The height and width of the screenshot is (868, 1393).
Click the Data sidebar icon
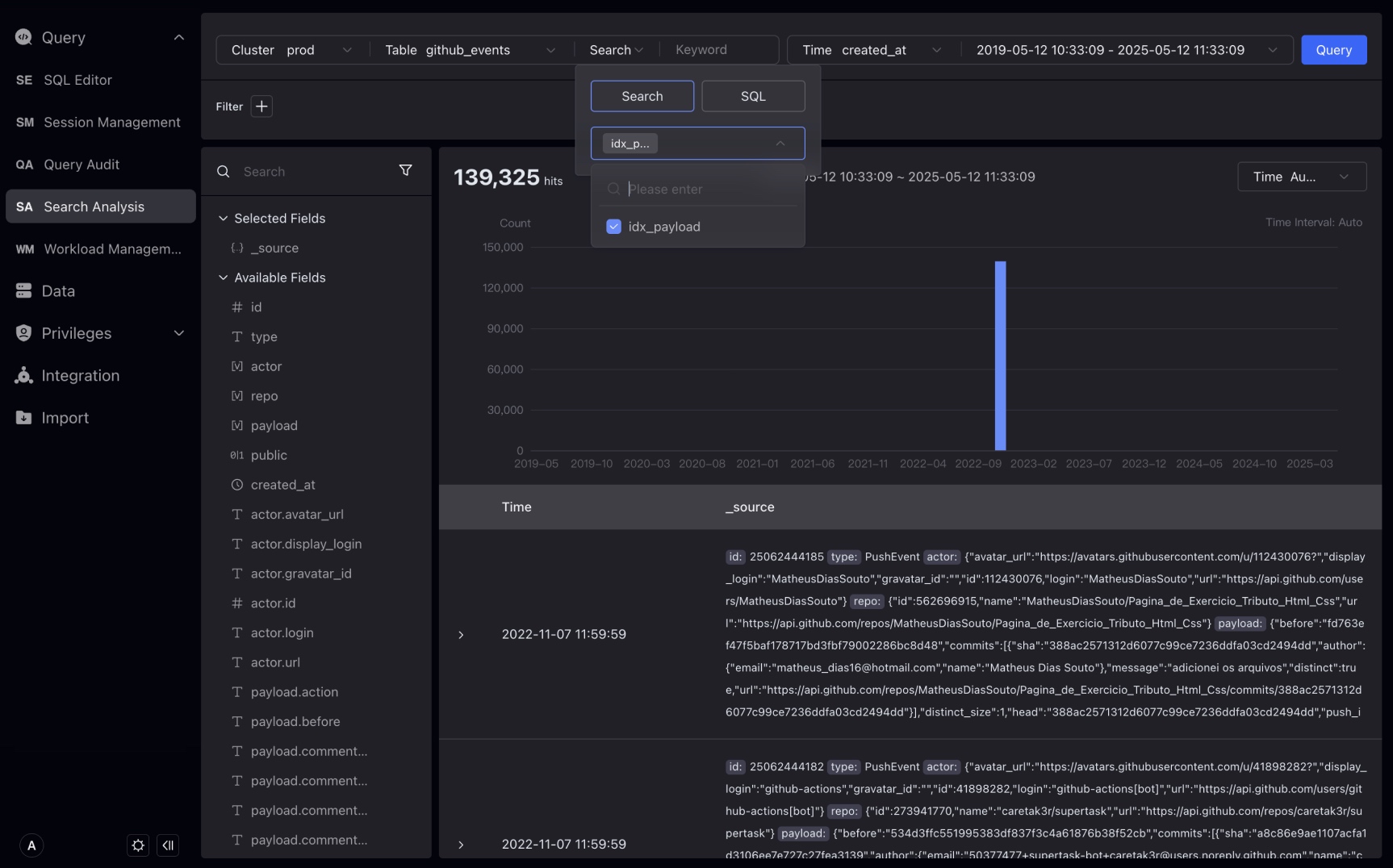pos(24,290)
